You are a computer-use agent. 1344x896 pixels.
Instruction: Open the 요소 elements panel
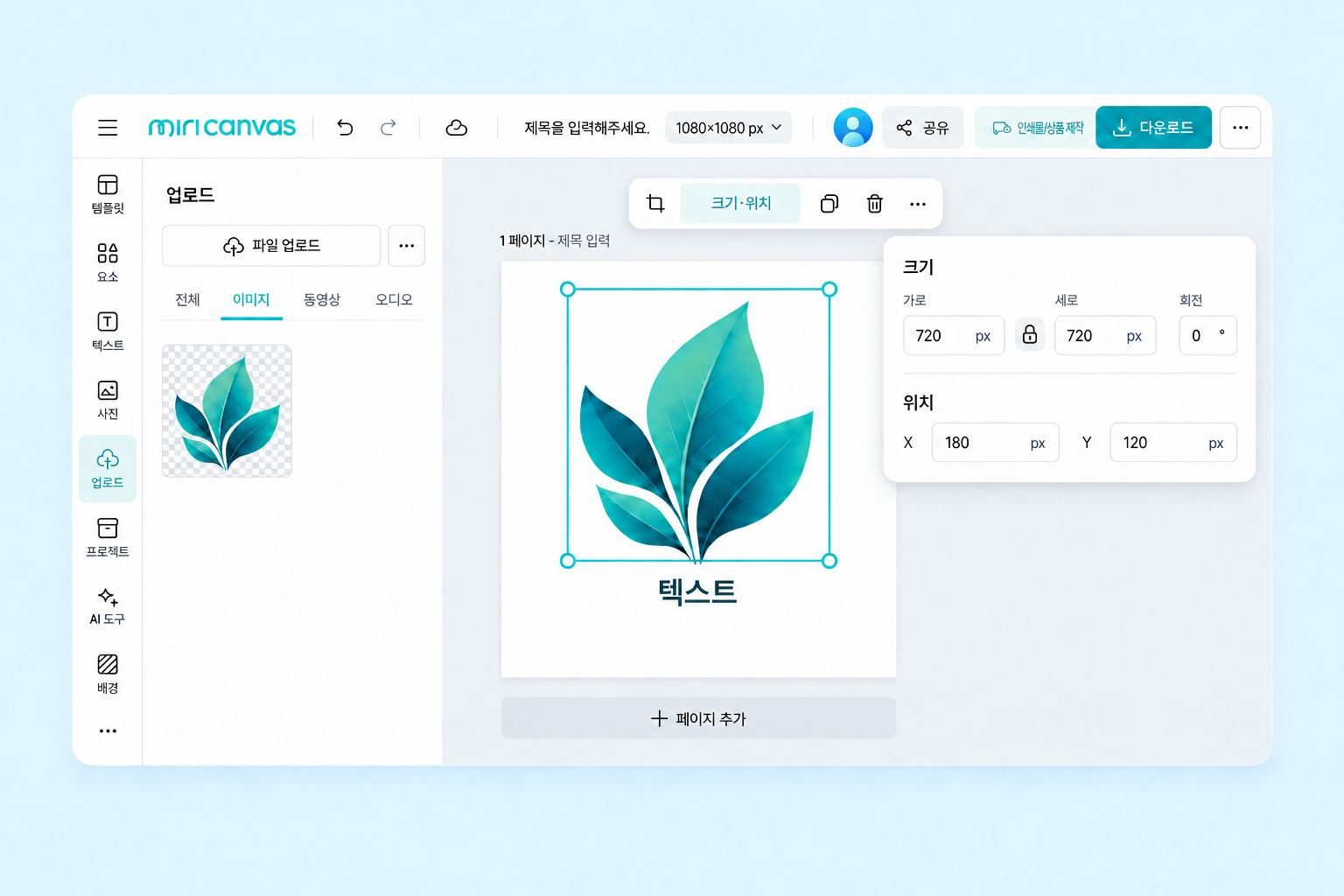point(108,262)
